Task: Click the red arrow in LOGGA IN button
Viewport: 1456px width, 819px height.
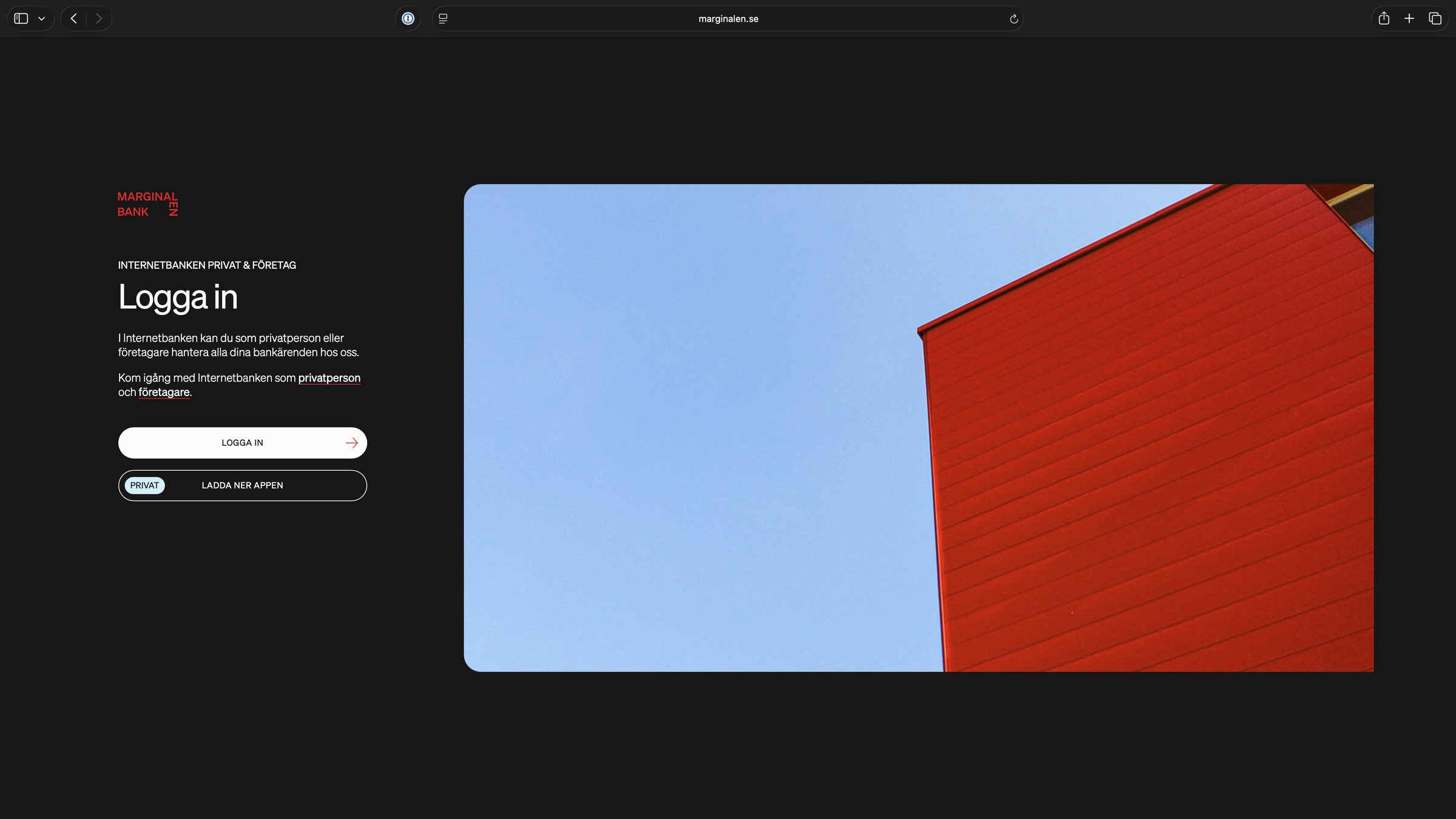Action: 352,443
